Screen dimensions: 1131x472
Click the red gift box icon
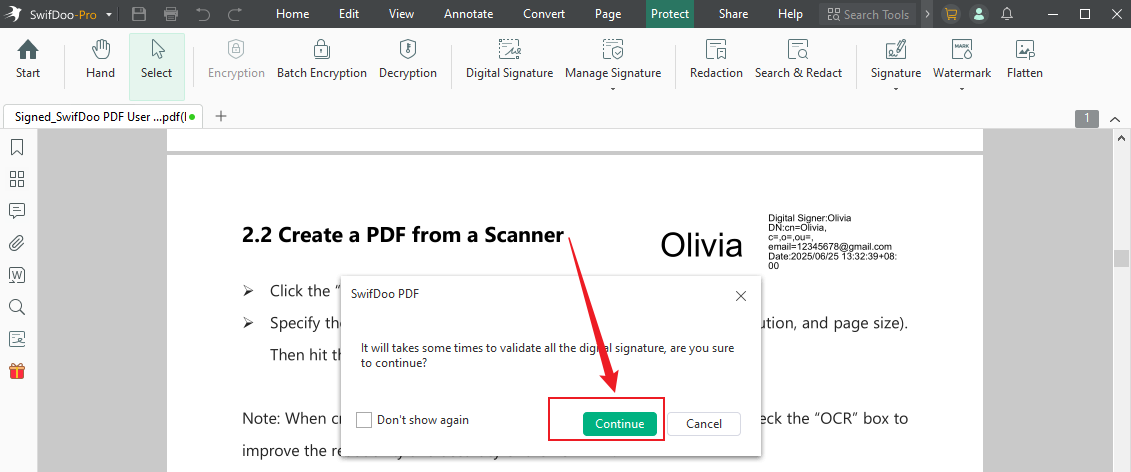click(17, 371)
